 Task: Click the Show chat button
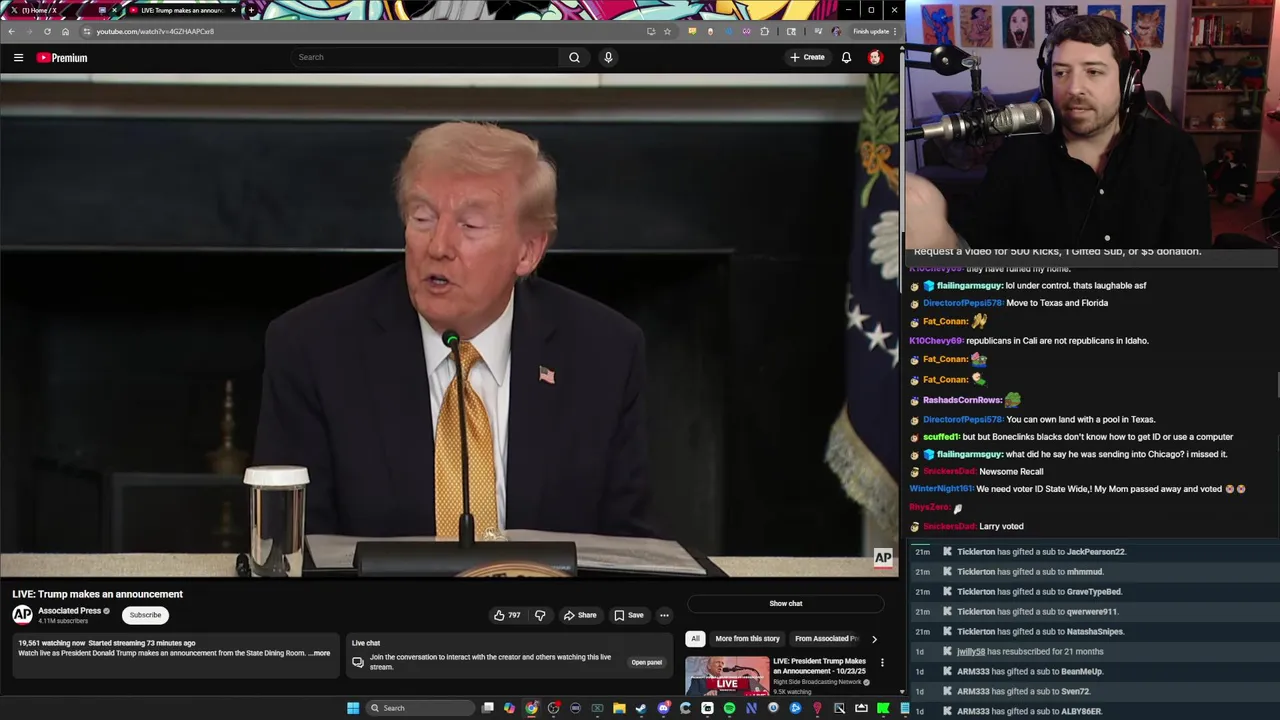pos(786,603)
